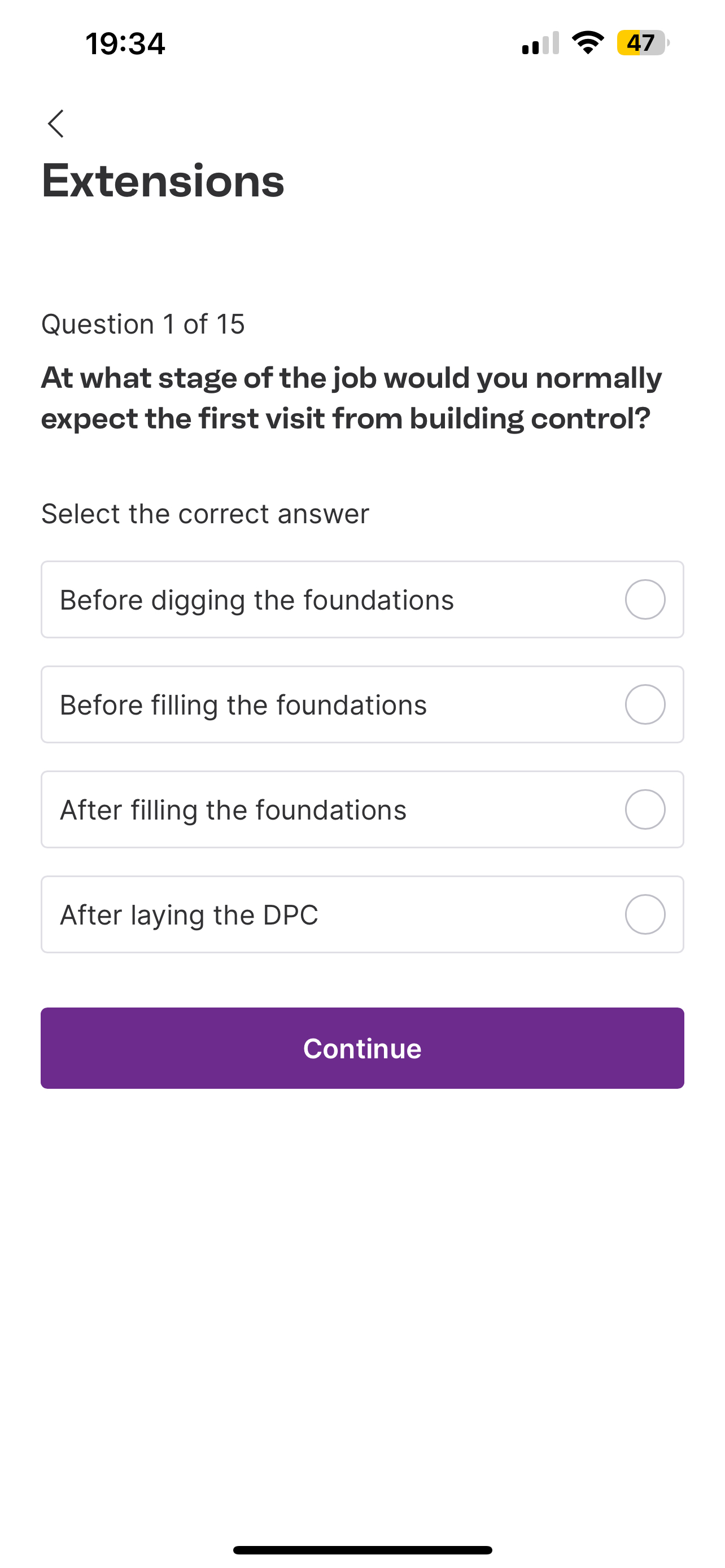Screen dimensions: 725x1568
Task: Select 'Before digging the foundations'
Action: tap(362, 599)
